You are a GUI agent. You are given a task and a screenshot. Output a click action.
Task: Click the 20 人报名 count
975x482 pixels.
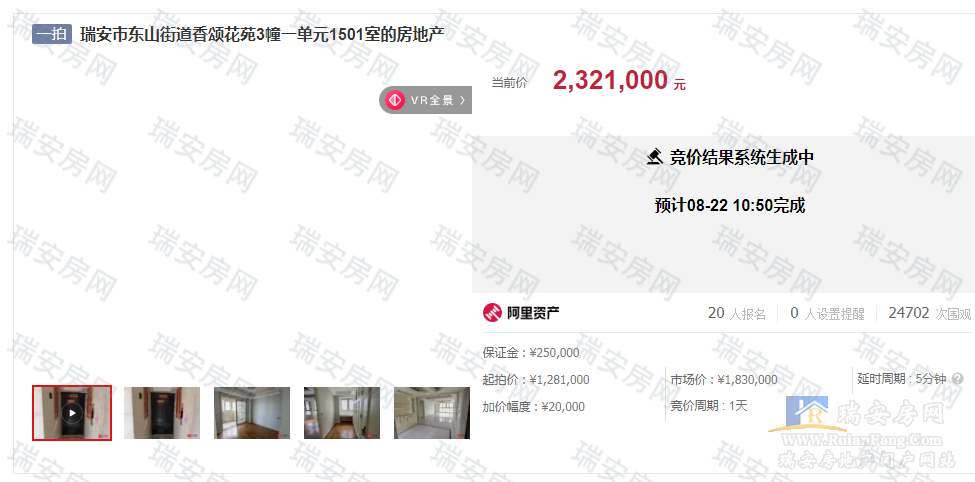(x=737, y=313)
